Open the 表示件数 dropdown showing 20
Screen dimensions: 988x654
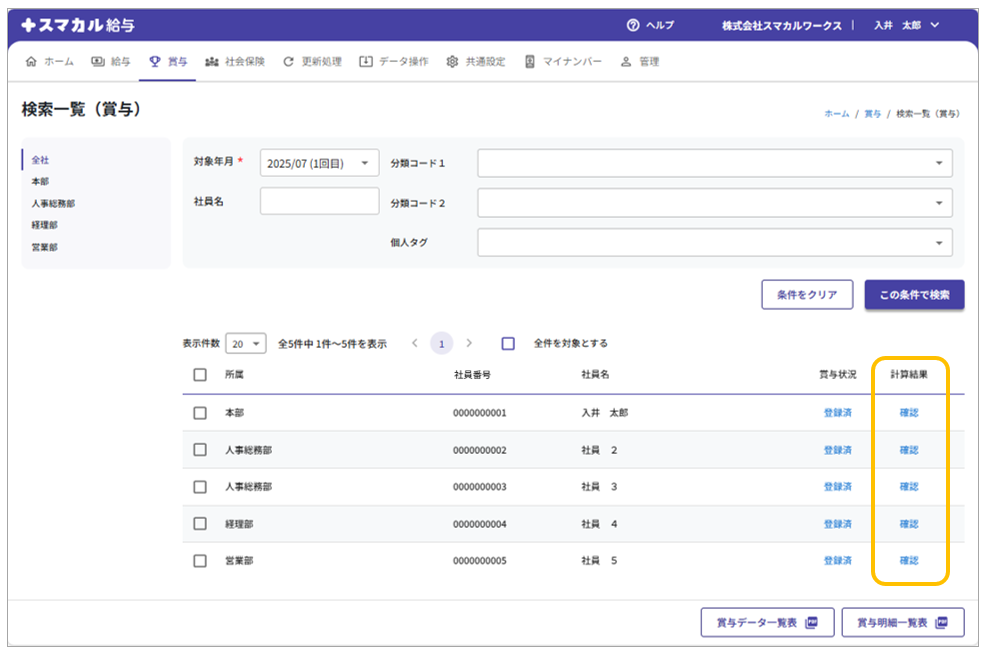(x=245, y=343)
